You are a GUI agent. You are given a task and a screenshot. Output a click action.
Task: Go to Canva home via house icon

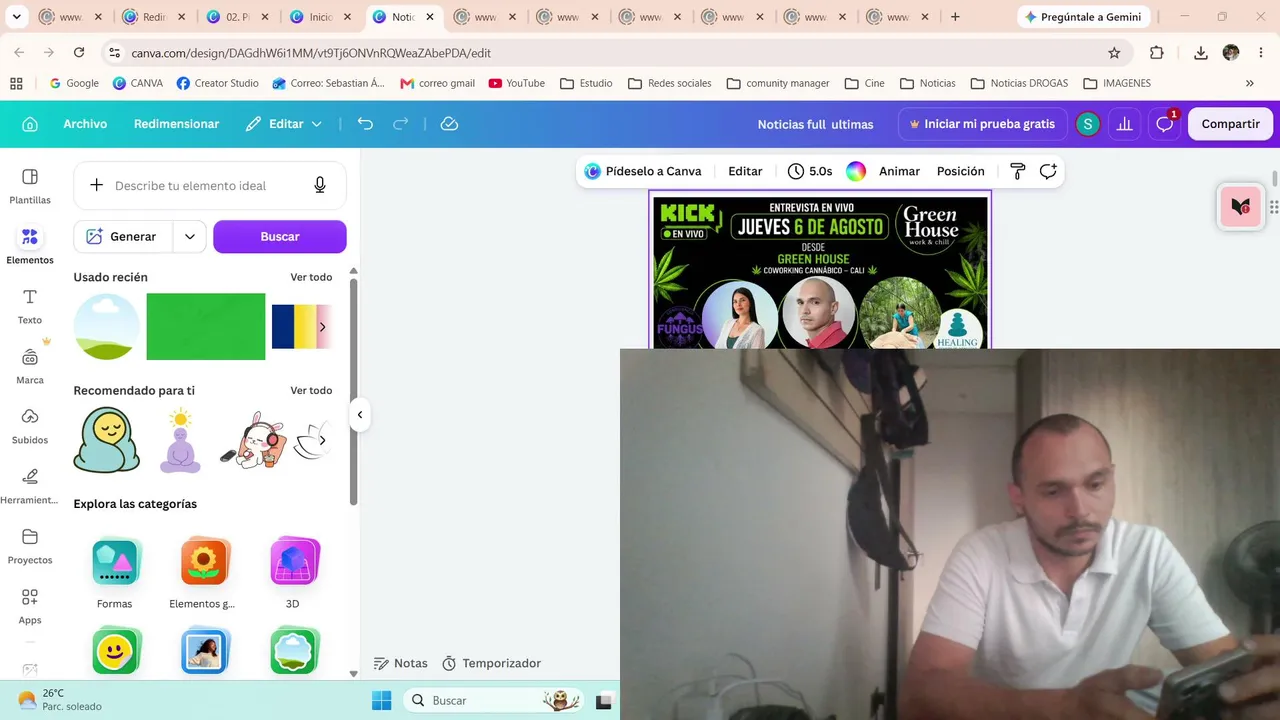(x=30, y=124)
